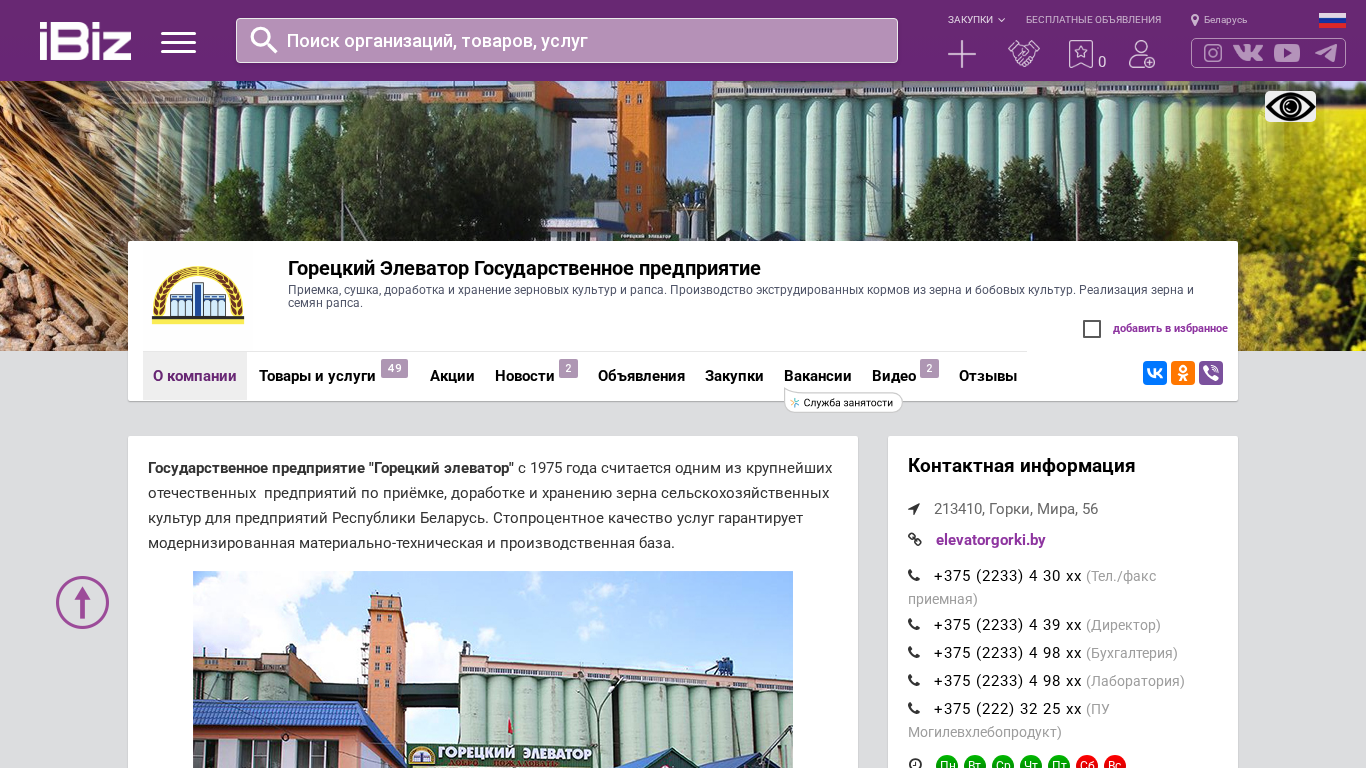Click the location arrow icon beside address
1366x768 pixels.
[914, 509]
